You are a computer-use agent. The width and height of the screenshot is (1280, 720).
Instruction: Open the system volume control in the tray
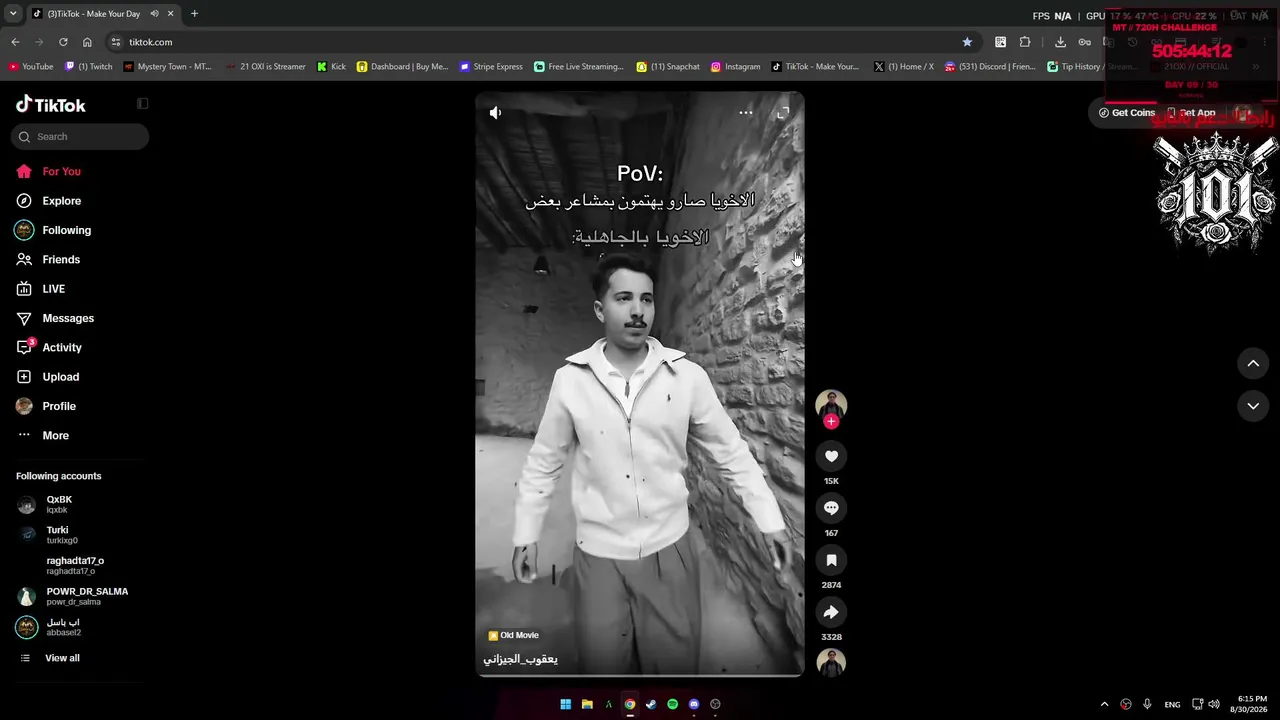point(1214,704)
